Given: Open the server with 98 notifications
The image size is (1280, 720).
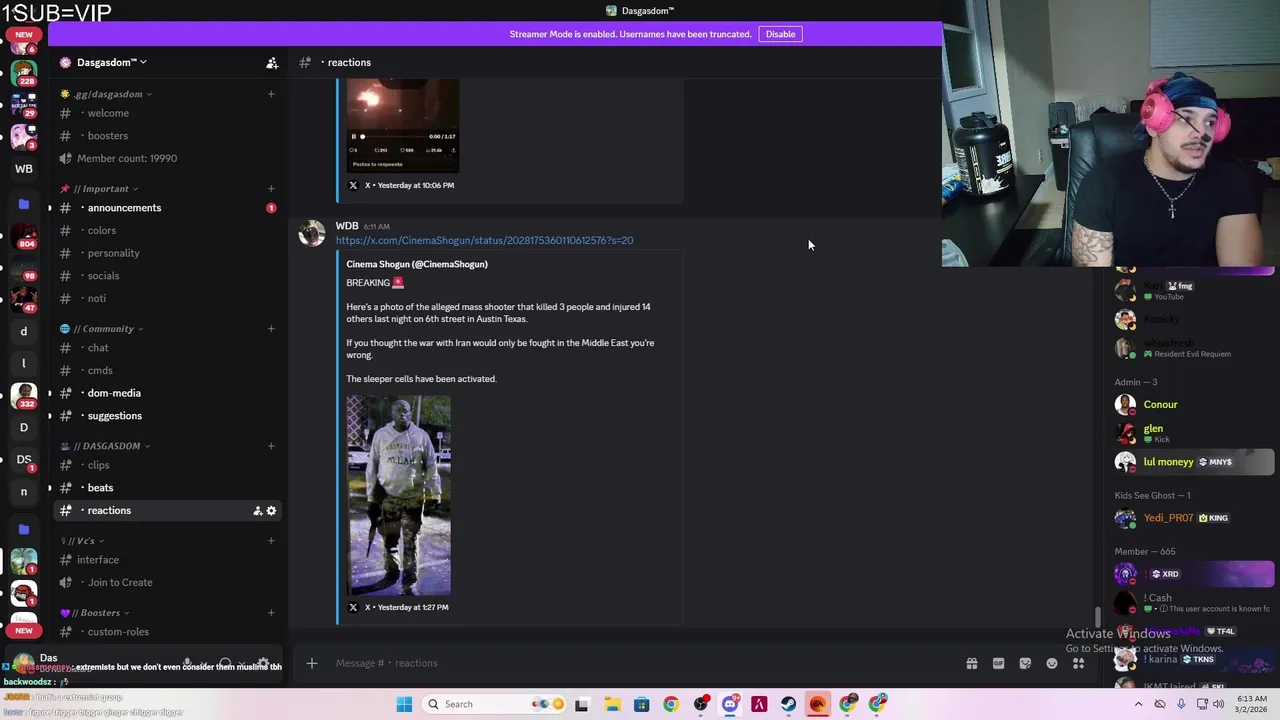Looking at the screenshot, I should (23, 267).
